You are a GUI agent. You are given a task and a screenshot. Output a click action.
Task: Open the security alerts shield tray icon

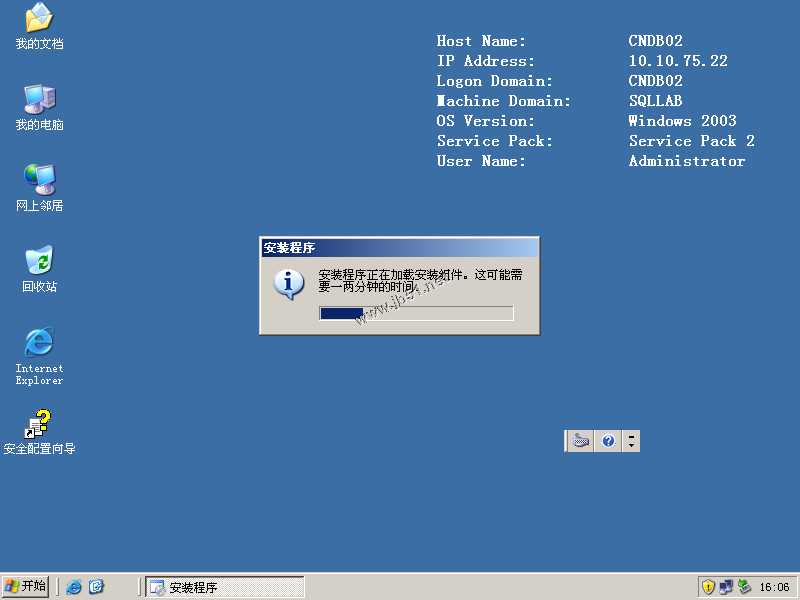tap(709, 586)
